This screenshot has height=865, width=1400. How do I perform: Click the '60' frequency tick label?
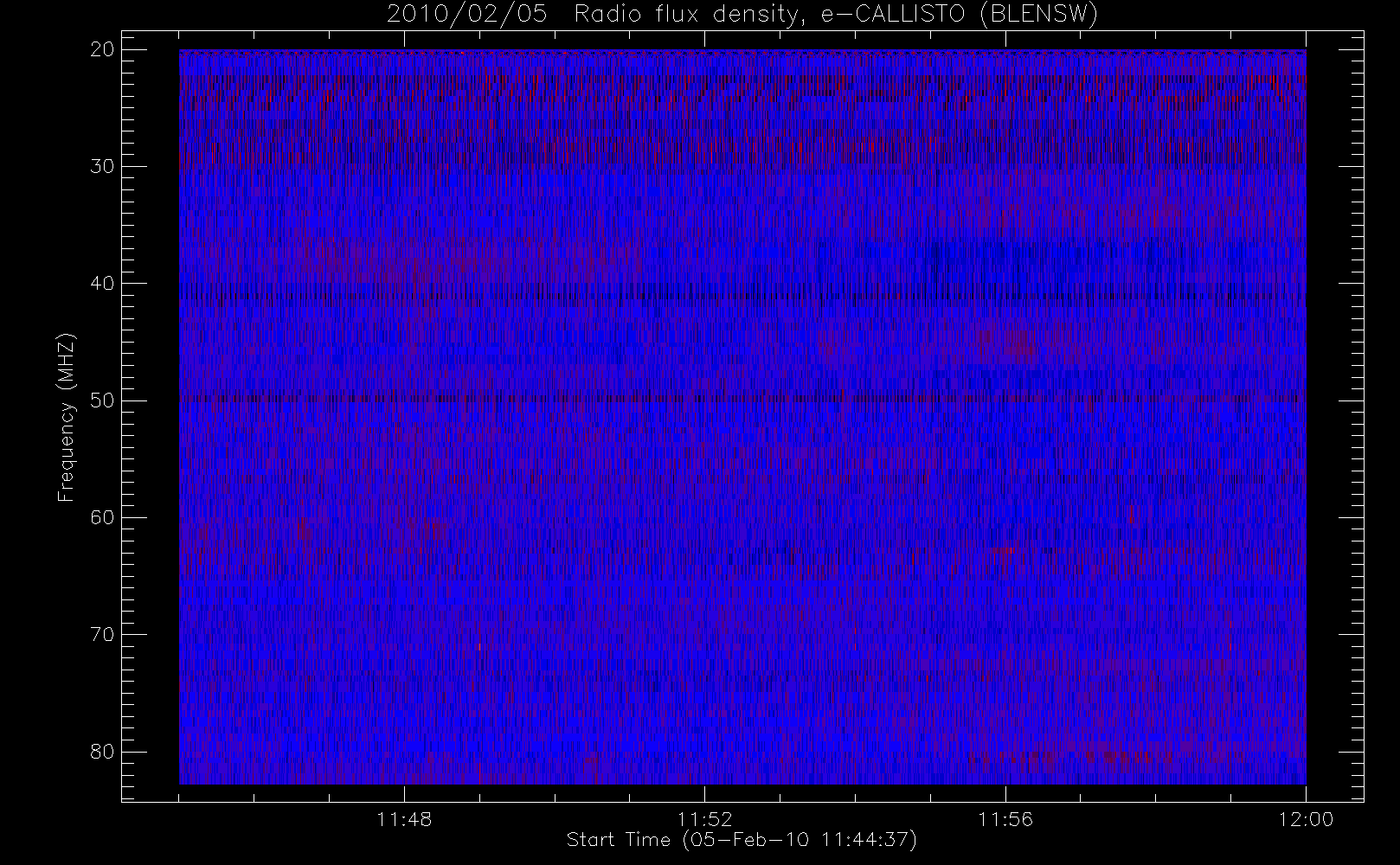pyautogui.click(x=102, y=517)
